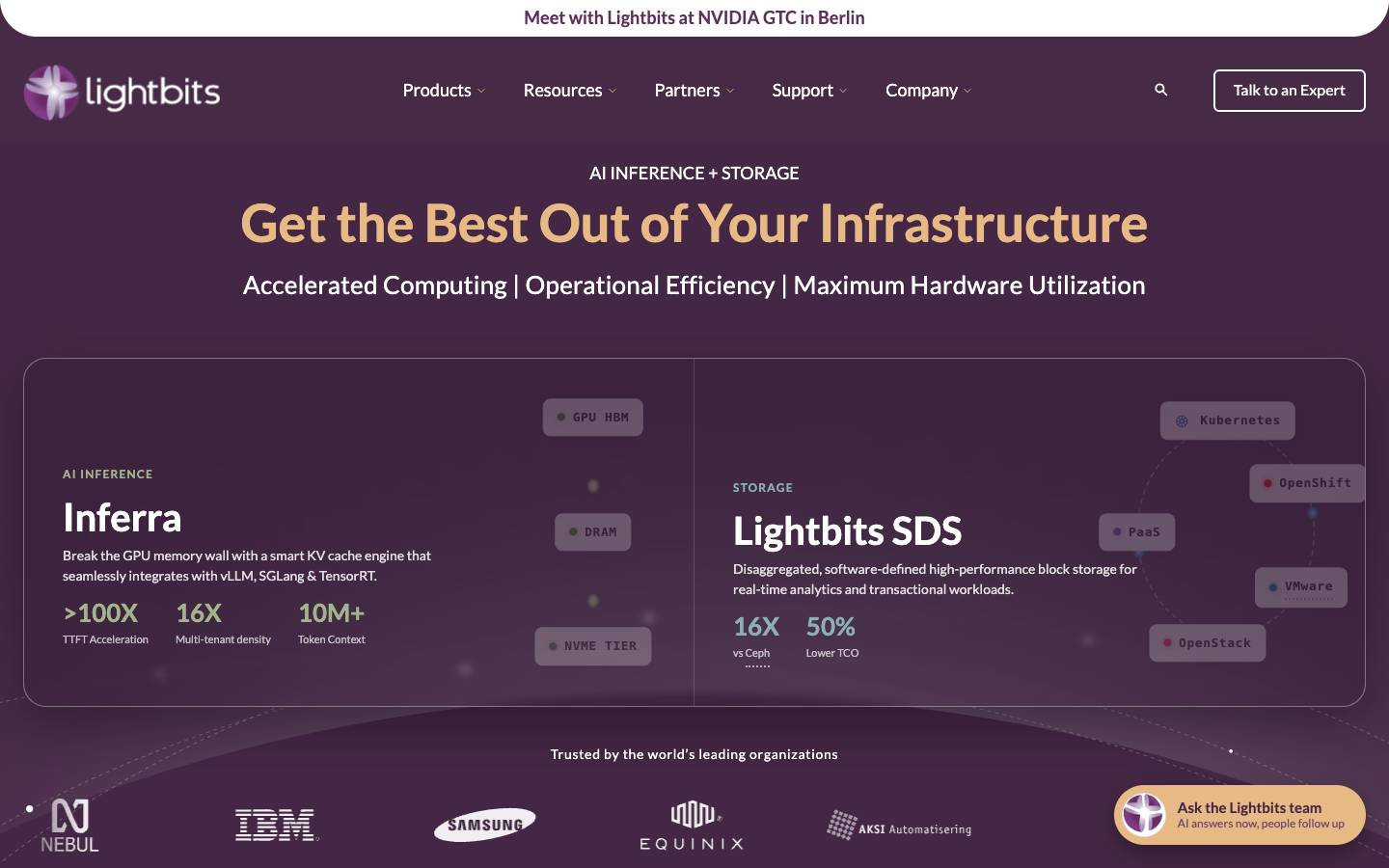Click the AI INFERENCE label

(x=108, y=475)
